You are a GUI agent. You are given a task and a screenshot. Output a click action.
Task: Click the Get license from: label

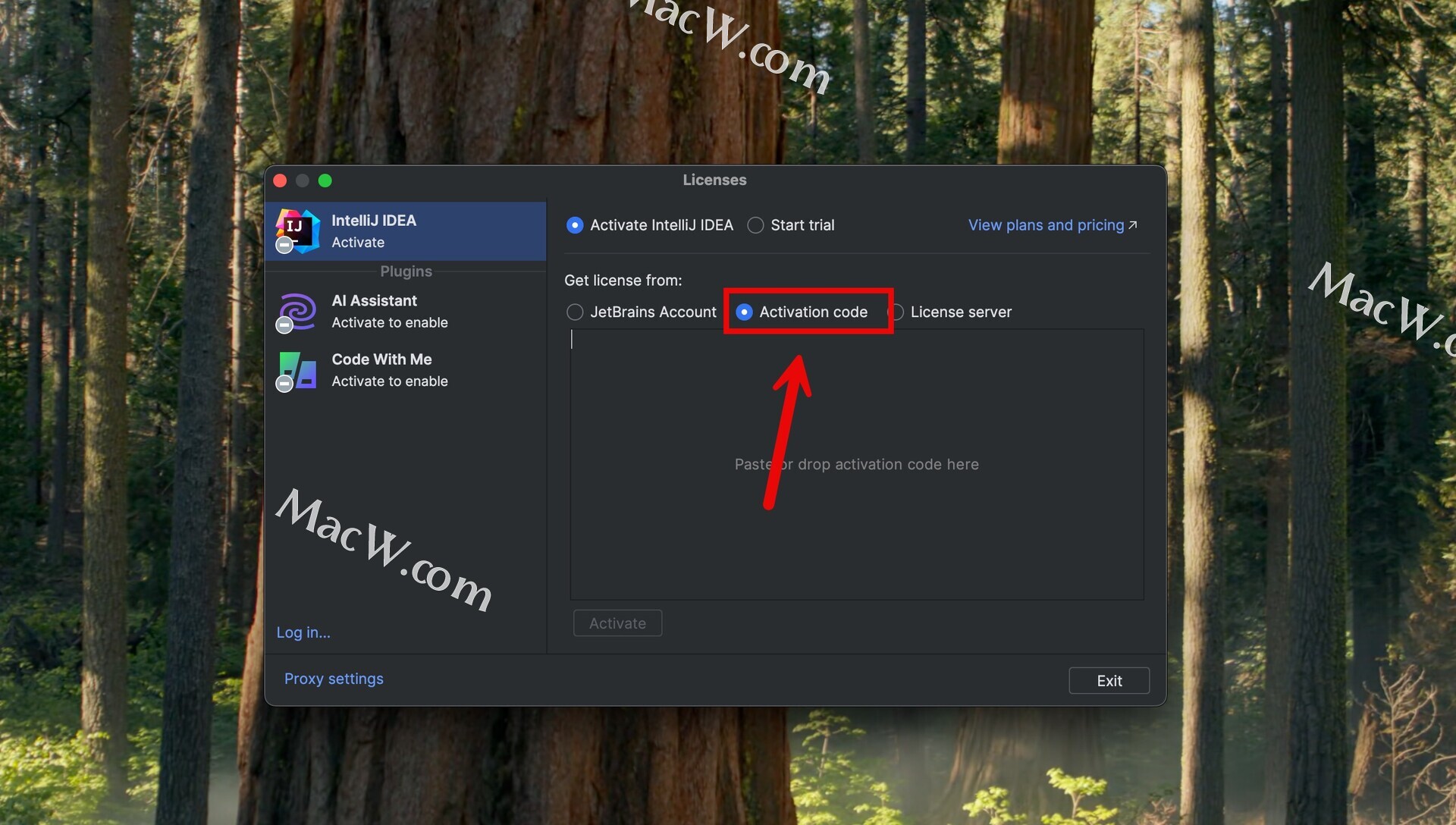coord(623,281)
